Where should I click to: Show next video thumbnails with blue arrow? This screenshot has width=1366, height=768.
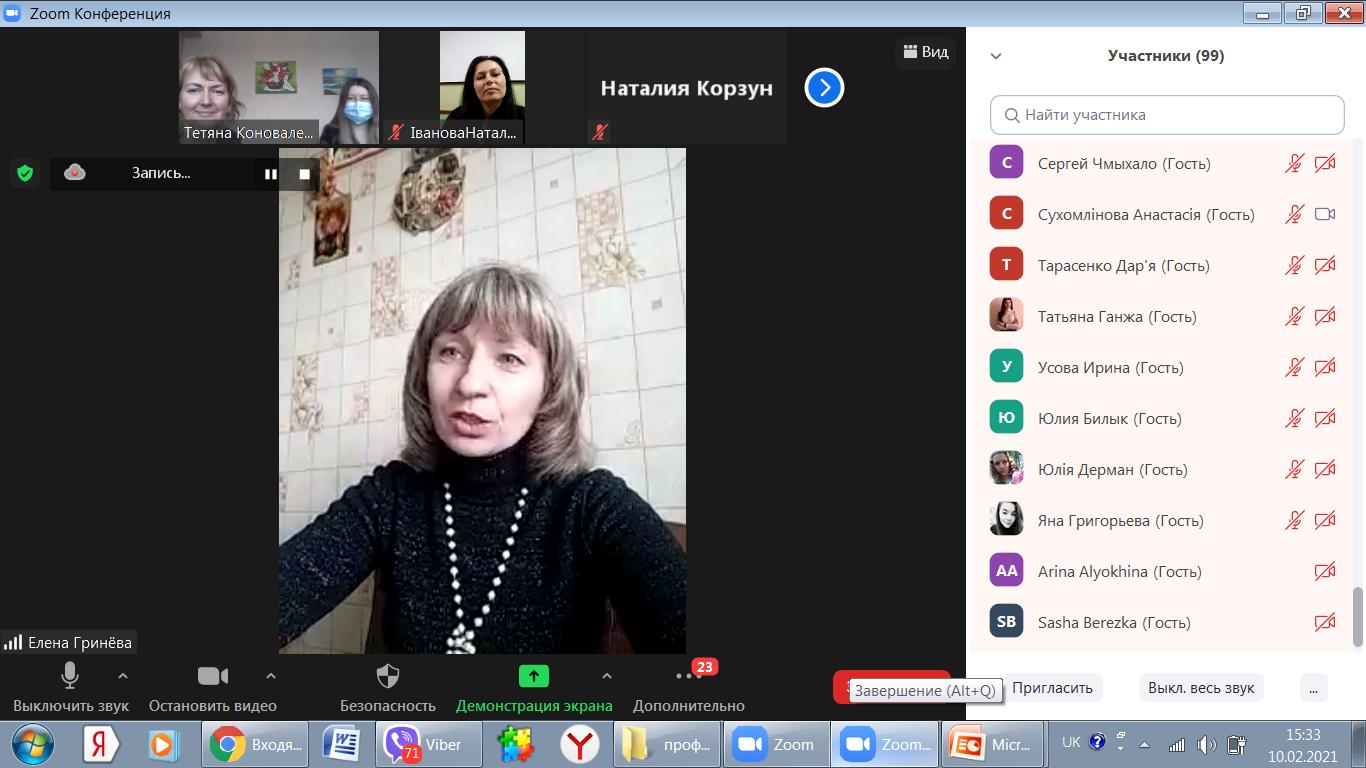[824, 88]
